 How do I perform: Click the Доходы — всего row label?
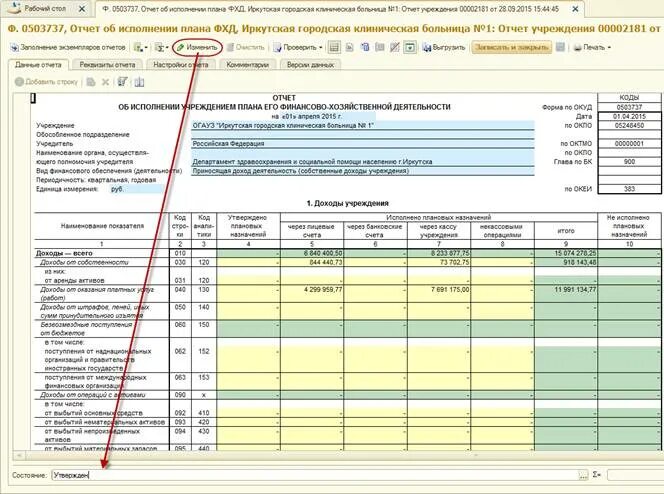(x=64, y=253)
